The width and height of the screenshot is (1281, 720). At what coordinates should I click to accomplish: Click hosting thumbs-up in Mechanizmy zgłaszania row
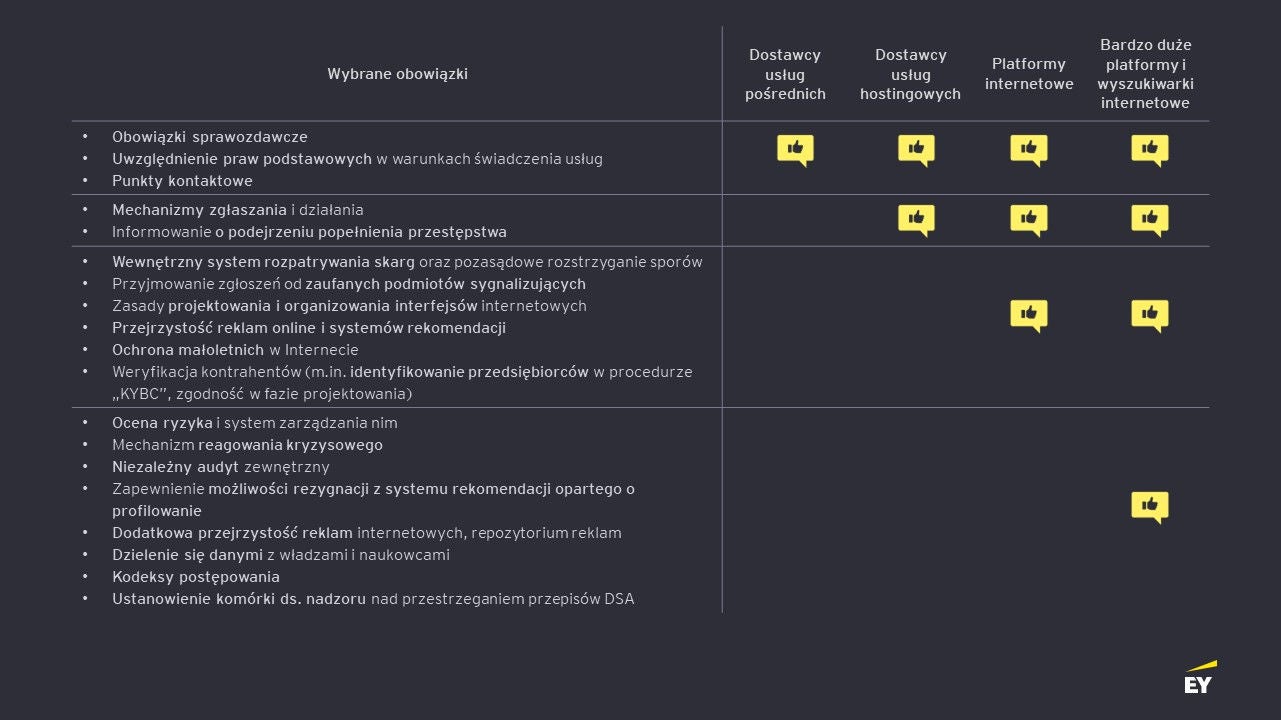click(916, 220)
